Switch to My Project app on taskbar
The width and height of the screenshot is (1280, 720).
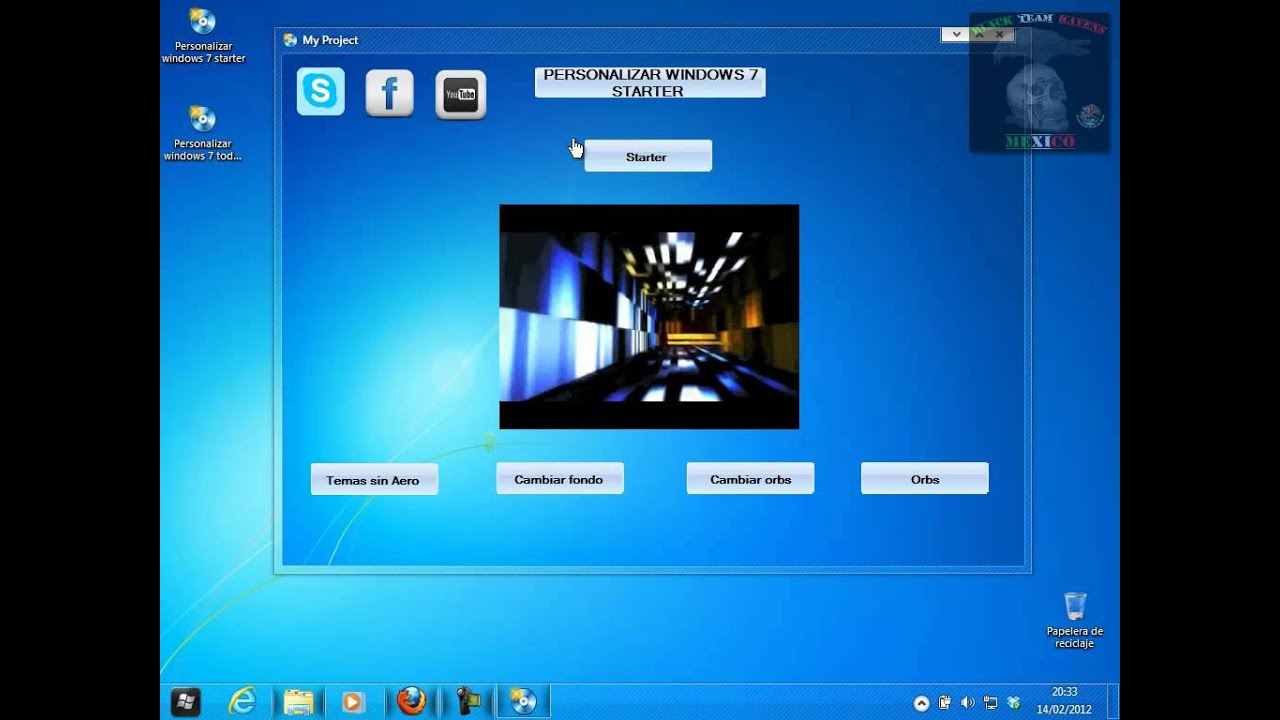coord(523,701)
